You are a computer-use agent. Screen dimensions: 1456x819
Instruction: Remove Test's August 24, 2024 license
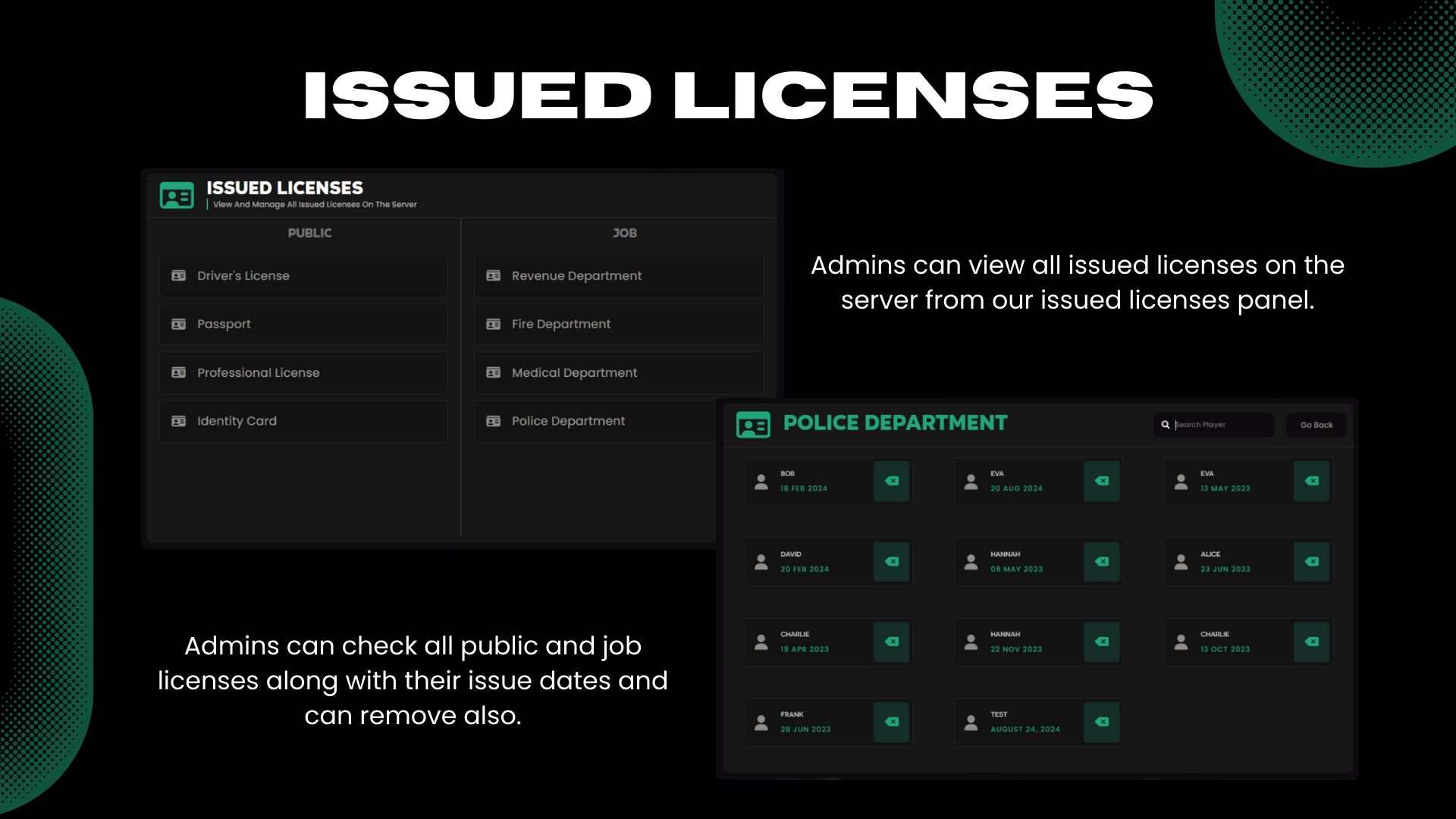(1102, 722)
